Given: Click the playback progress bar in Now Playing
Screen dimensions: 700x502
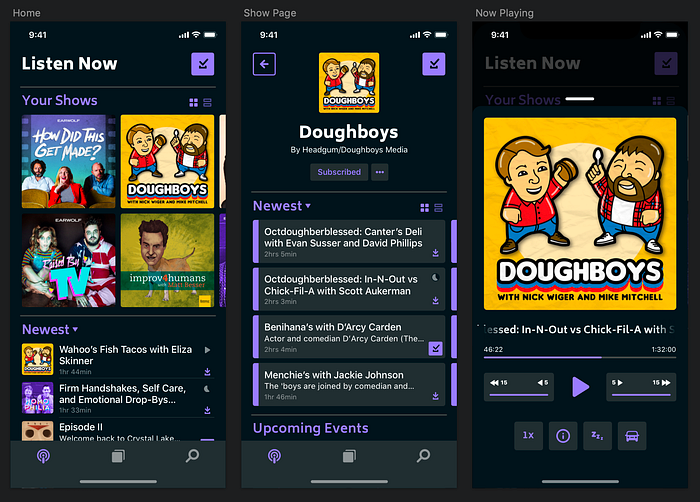Looking at the screenshot, I should point(580,357).
